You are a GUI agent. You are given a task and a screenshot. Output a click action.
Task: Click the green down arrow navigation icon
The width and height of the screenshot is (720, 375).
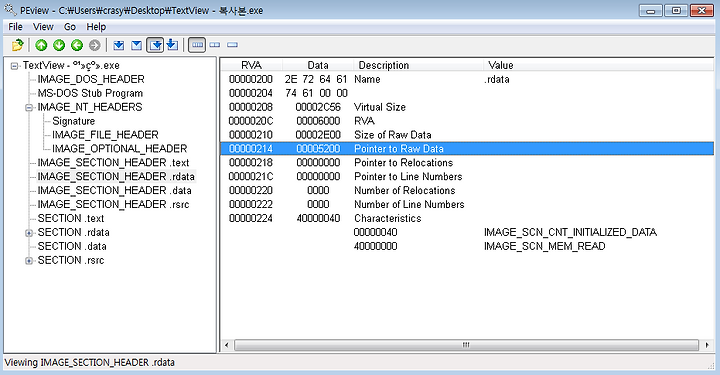59,45
